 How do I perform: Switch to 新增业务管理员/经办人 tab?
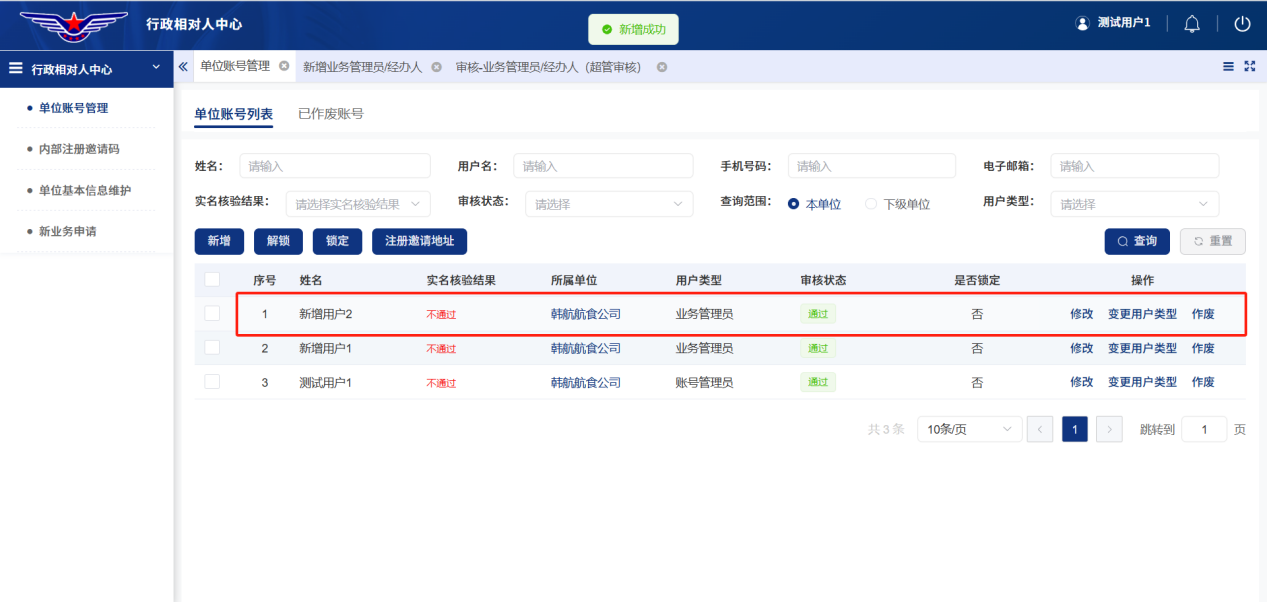tap(363, 67)
